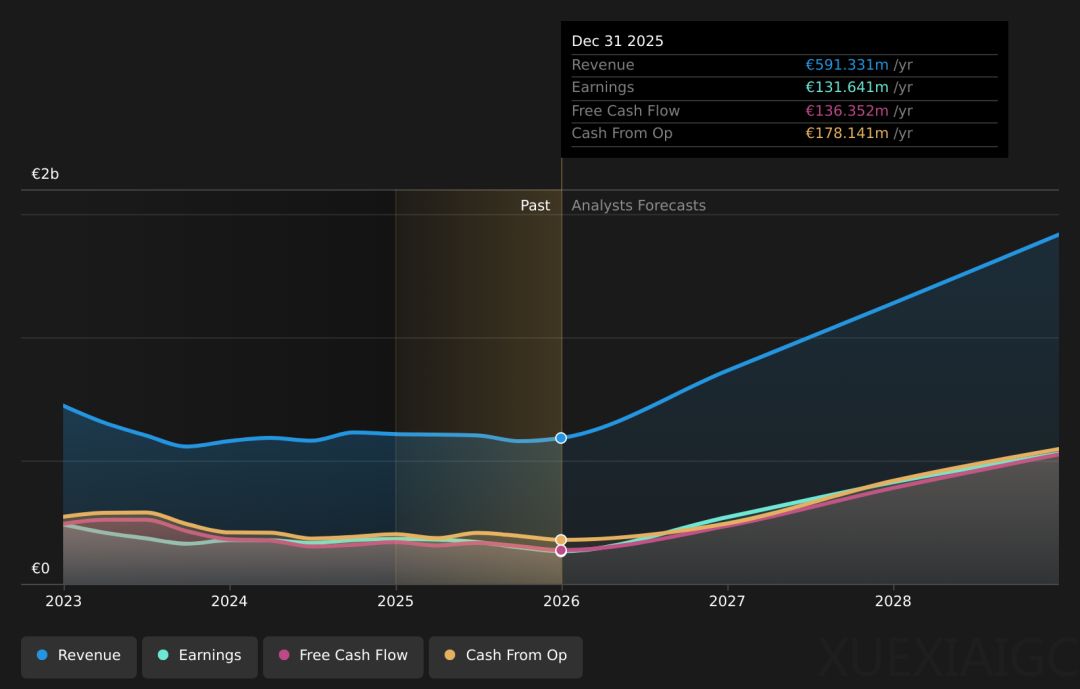Screen dimensions: 1080x689
Task: Click the pink Free Cash Flow marker at 2026
Action: coord(561,551)
